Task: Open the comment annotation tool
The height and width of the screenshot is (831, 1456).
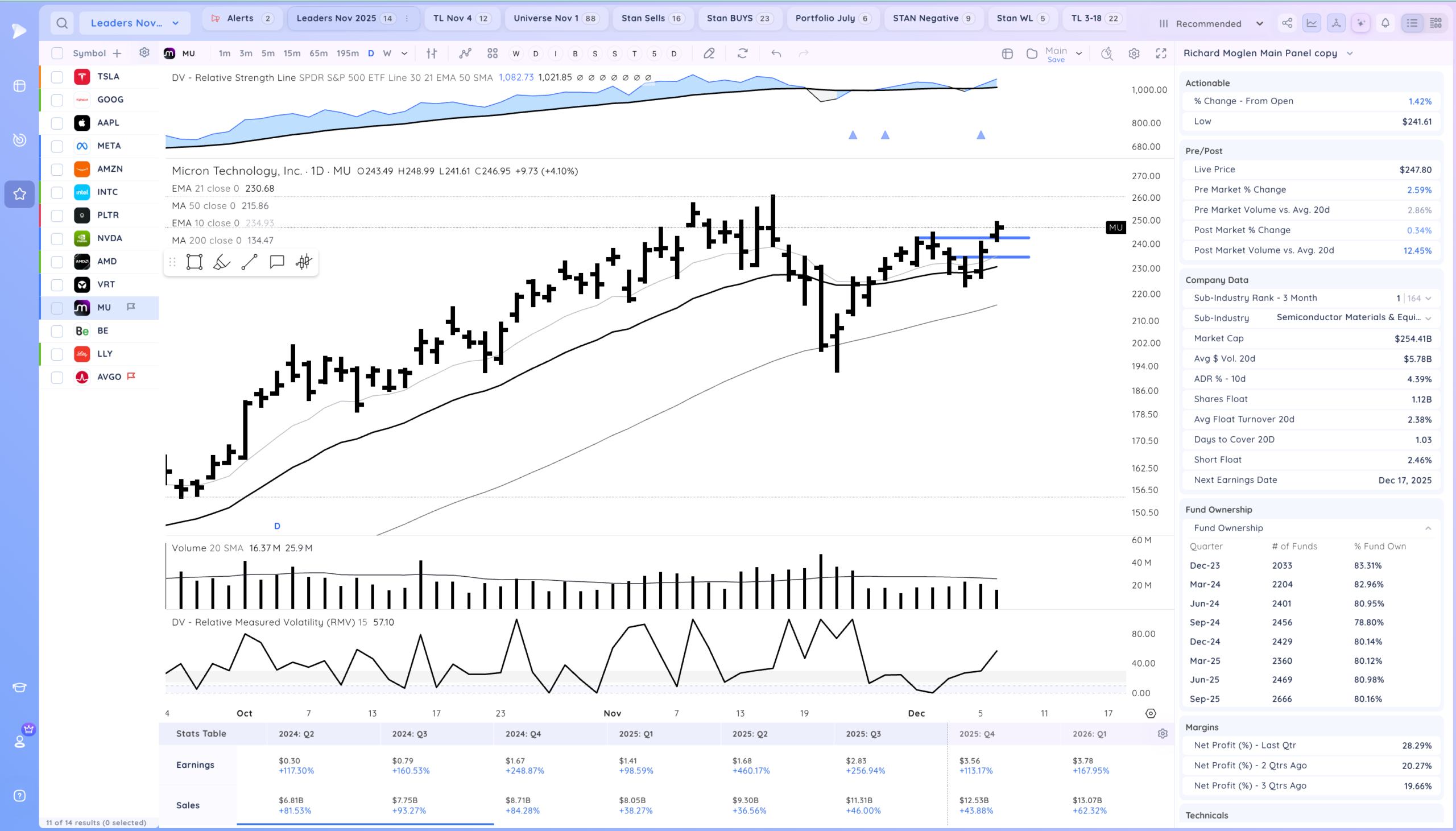Action: [277, 262]
